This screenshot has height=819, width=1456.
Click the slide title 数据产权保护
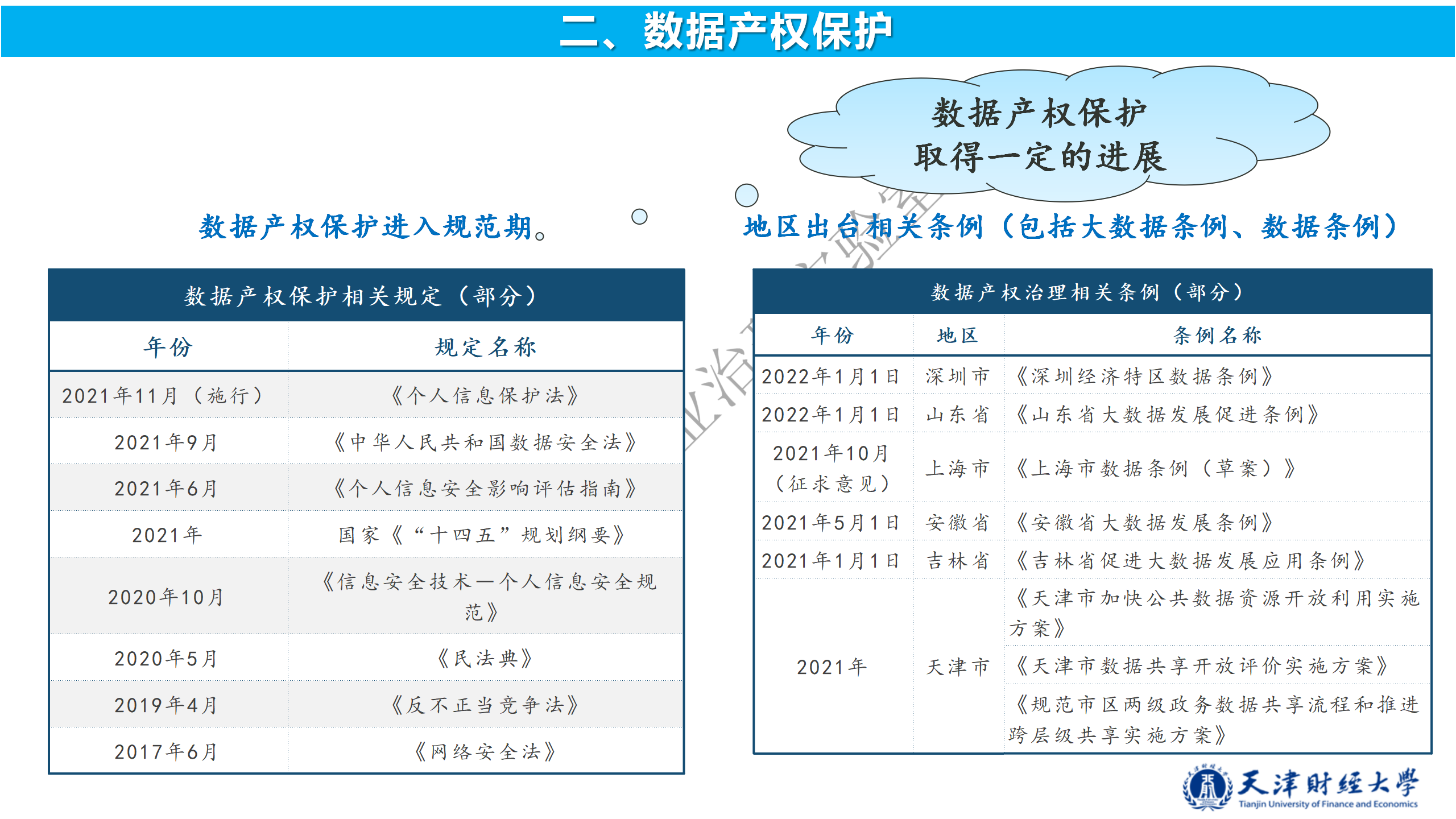pyautogui.click(x=726, y=31)
